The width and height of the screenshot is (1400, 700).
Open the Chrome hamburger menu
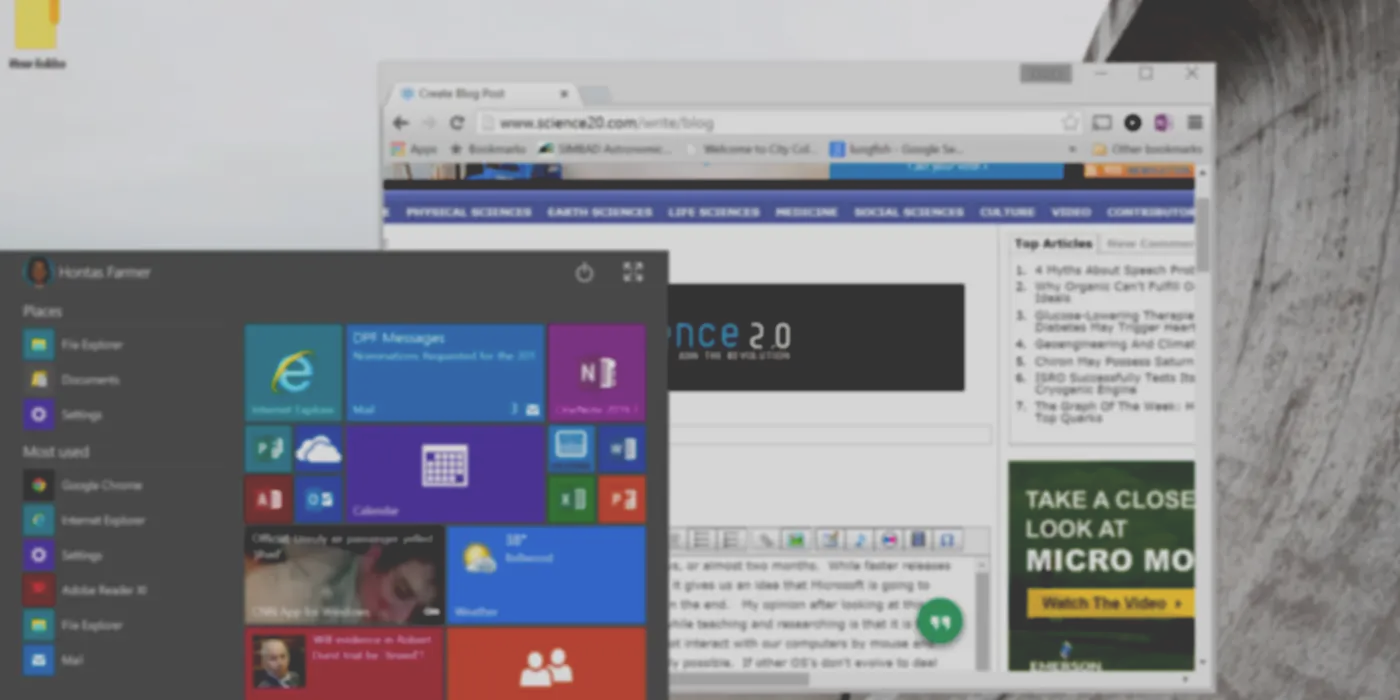tap(1195, 123)
